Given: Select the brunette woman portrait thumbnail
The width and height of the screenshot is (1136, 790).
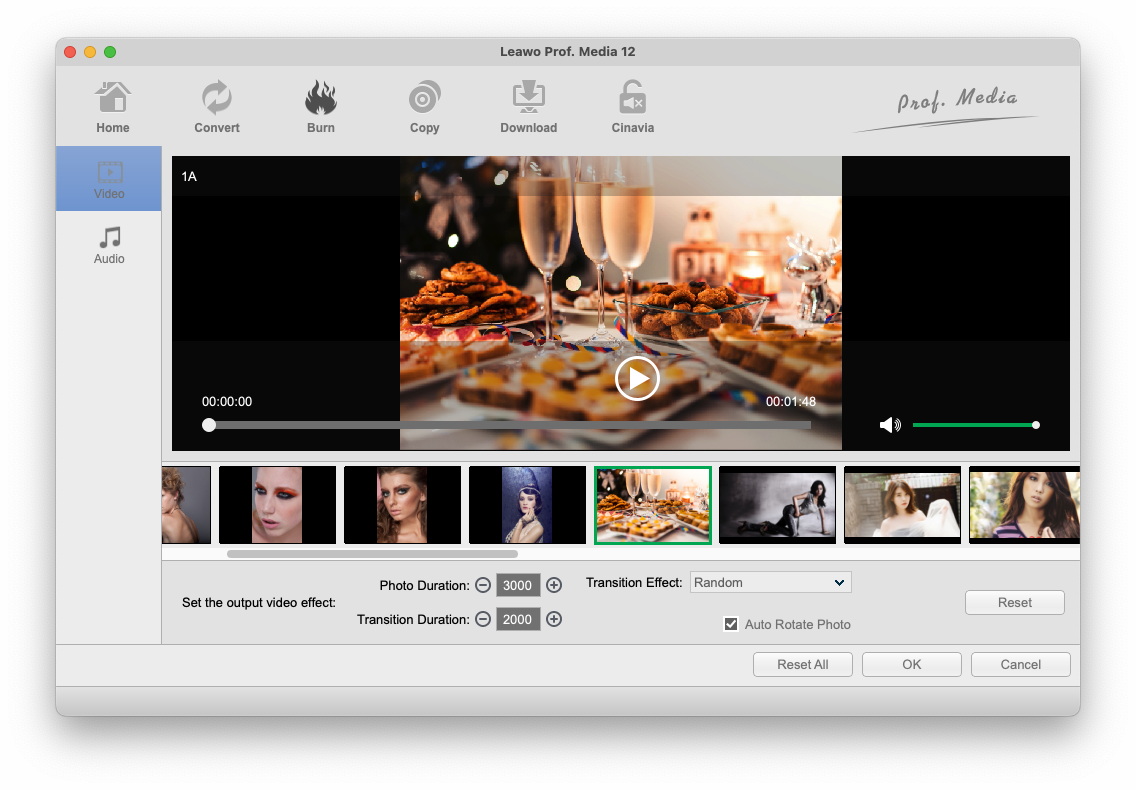Looking at the screenshot, I should (402, 504).
